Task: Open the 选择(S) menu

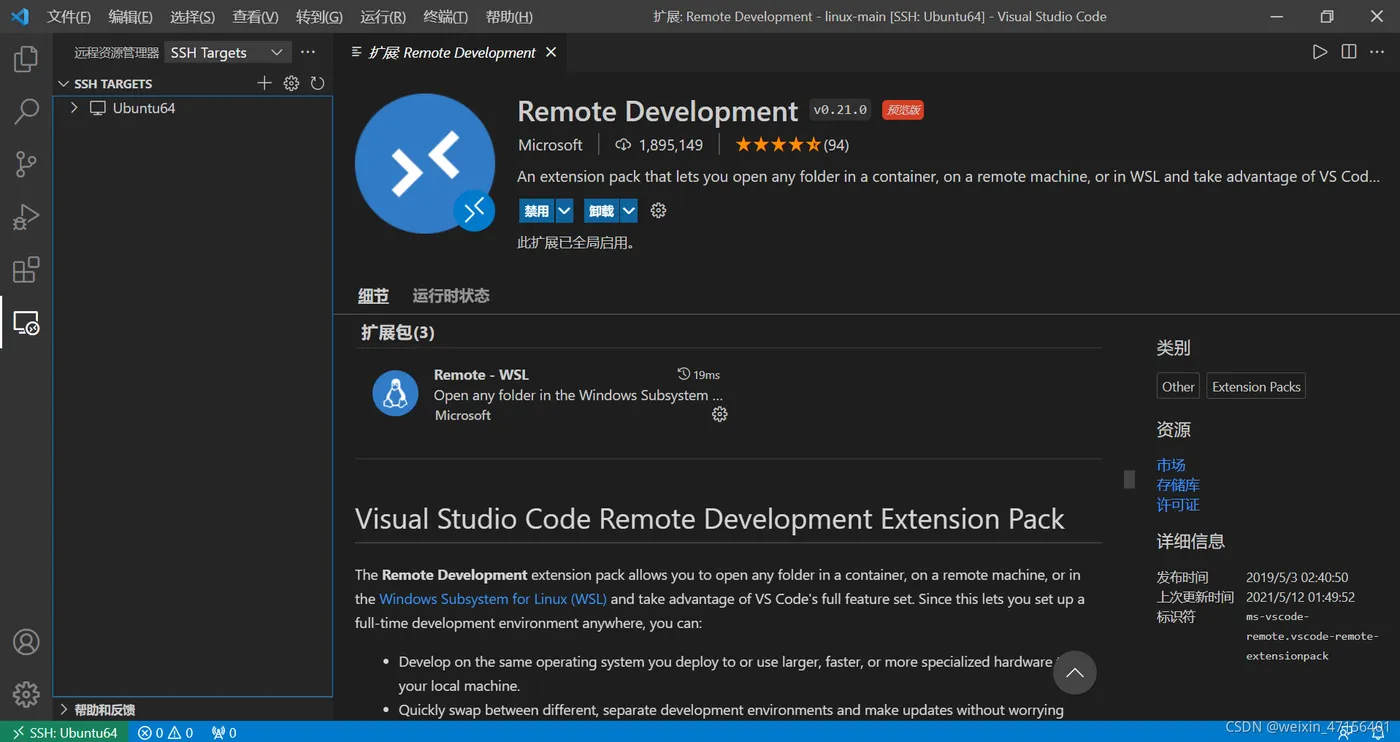Action: click(x=193, y=17)
